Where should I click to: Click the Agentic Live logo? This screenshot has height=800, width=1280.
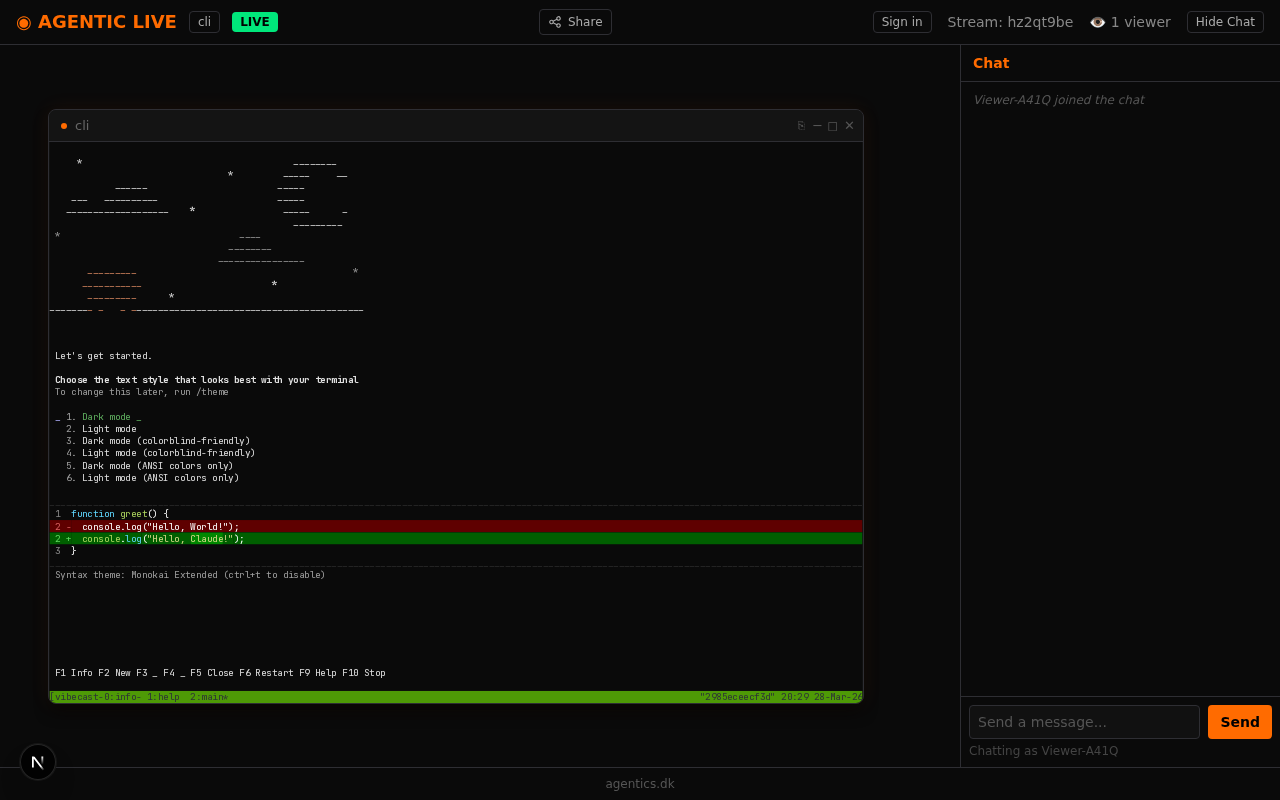(96, 22)
